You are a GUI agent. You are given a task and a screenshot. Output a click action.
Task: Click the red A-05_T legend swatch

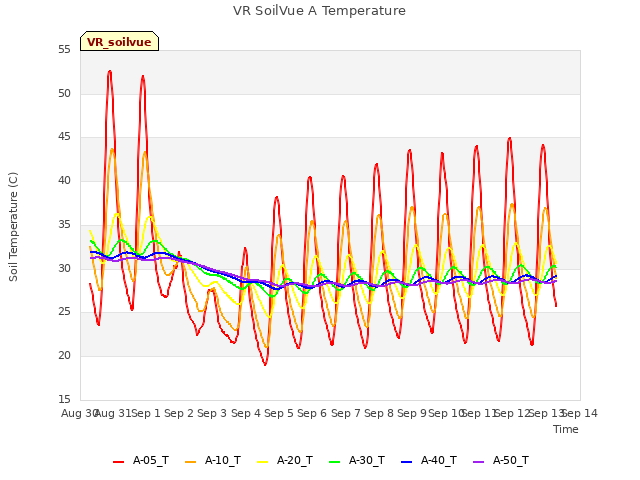click(118, 462)
